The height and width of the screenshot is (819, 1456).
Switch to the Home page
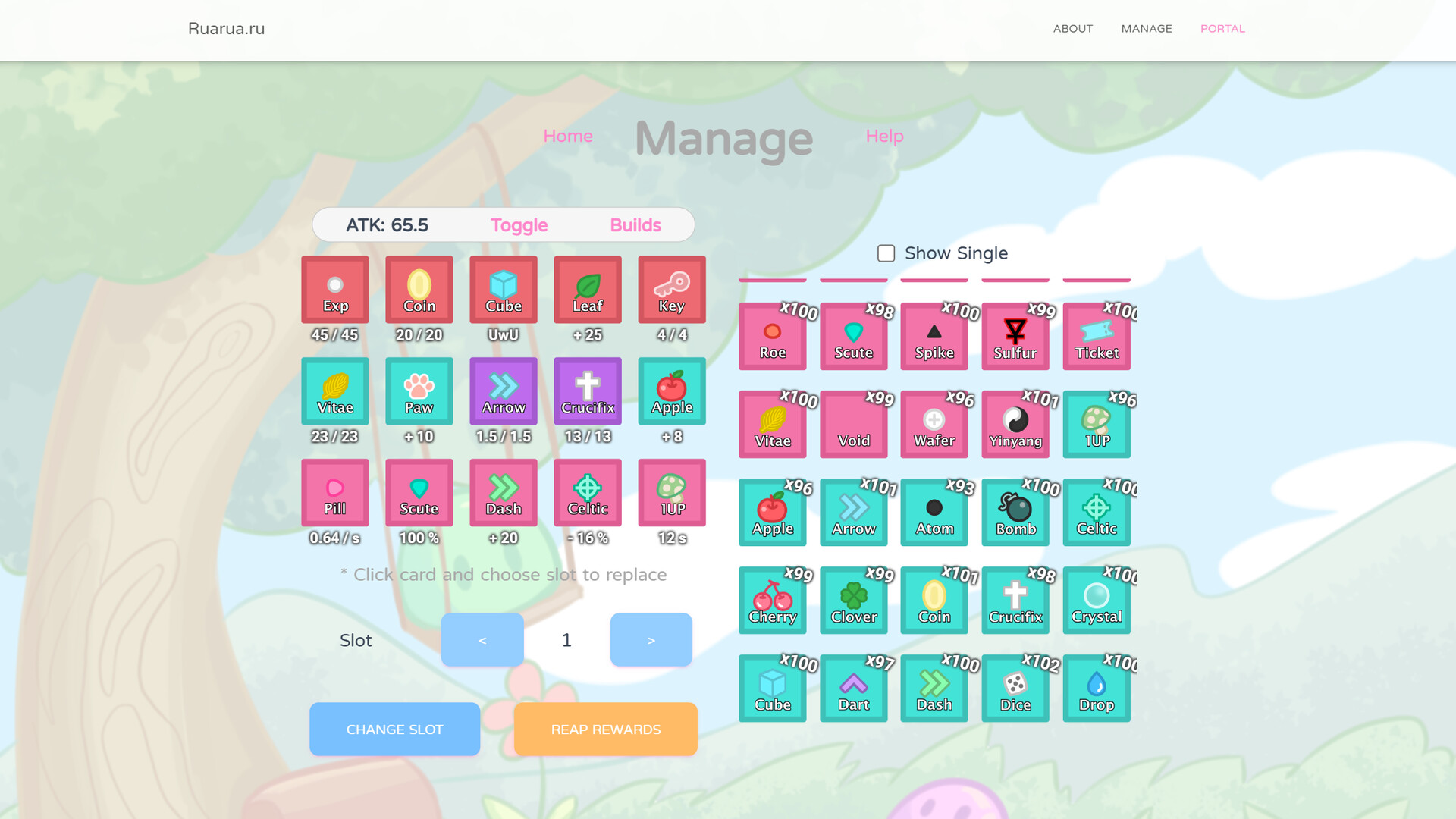click(567, 136)
